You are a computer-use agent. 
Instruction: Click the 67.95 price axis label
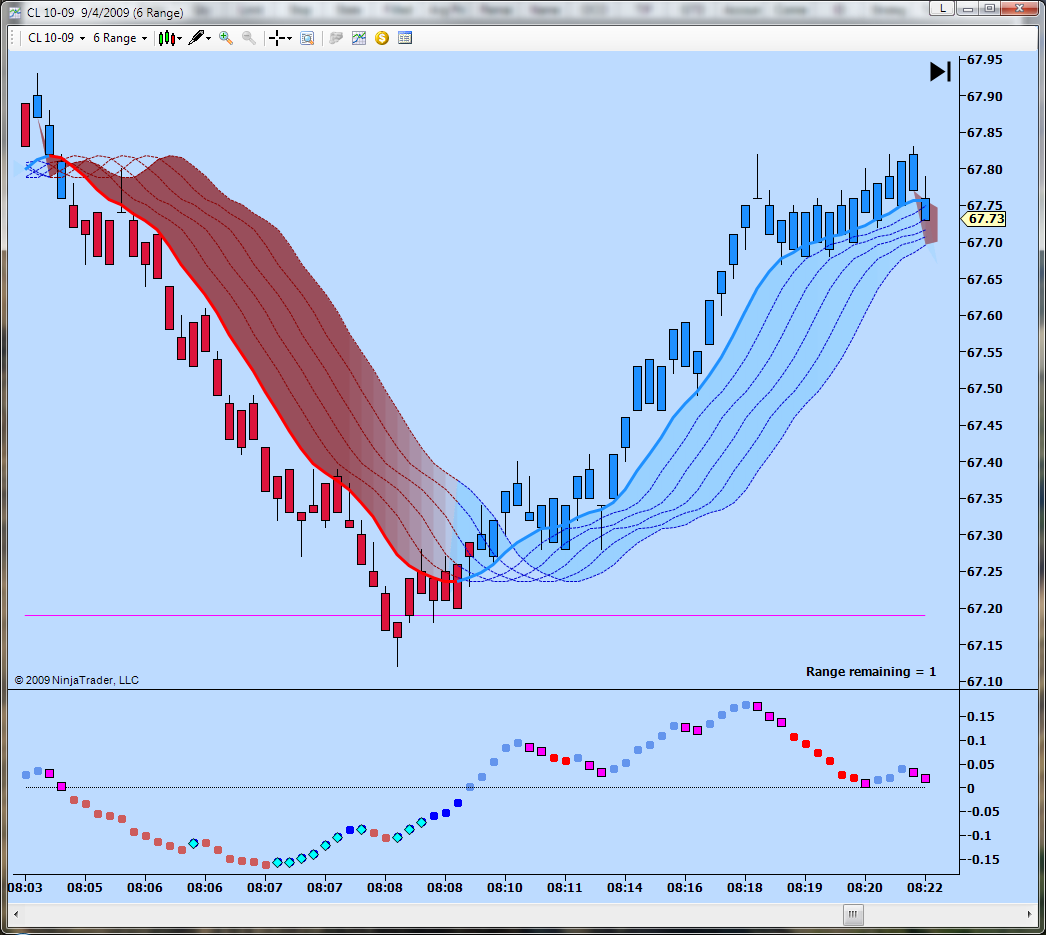pyautogui.click(x=985, y=60)
